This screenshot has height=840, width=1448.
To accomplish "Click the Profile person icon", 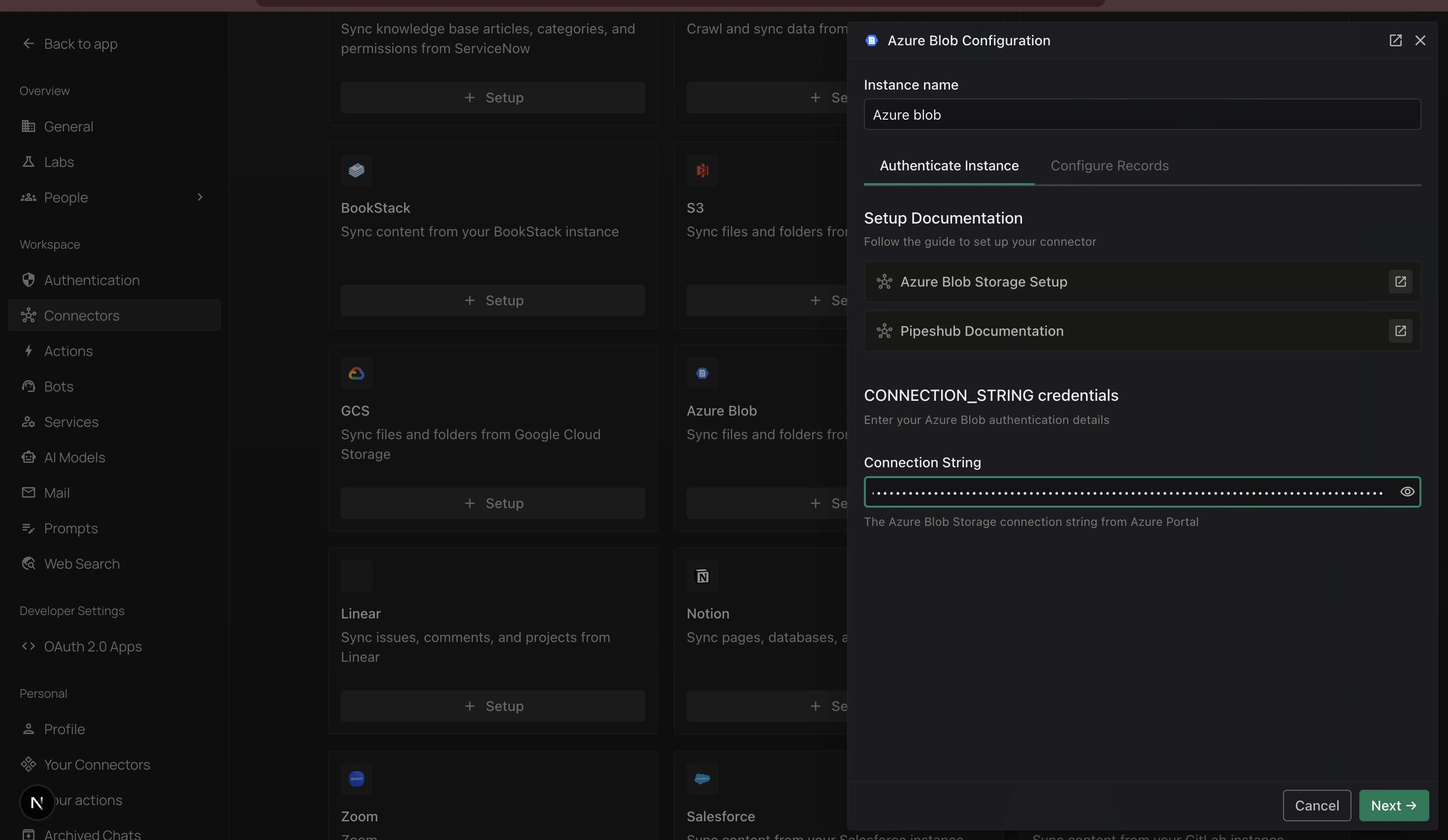I will [x=28, y=729].
